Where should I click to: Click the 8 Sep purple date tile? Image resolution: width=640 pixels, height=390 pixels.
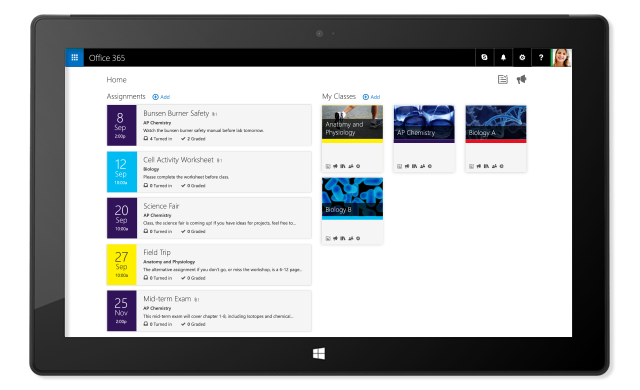click(122, 125)
